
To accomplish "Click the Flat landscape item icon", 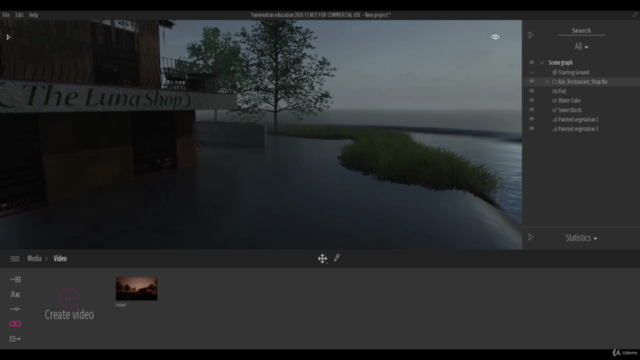I will [x=555, y=91].
